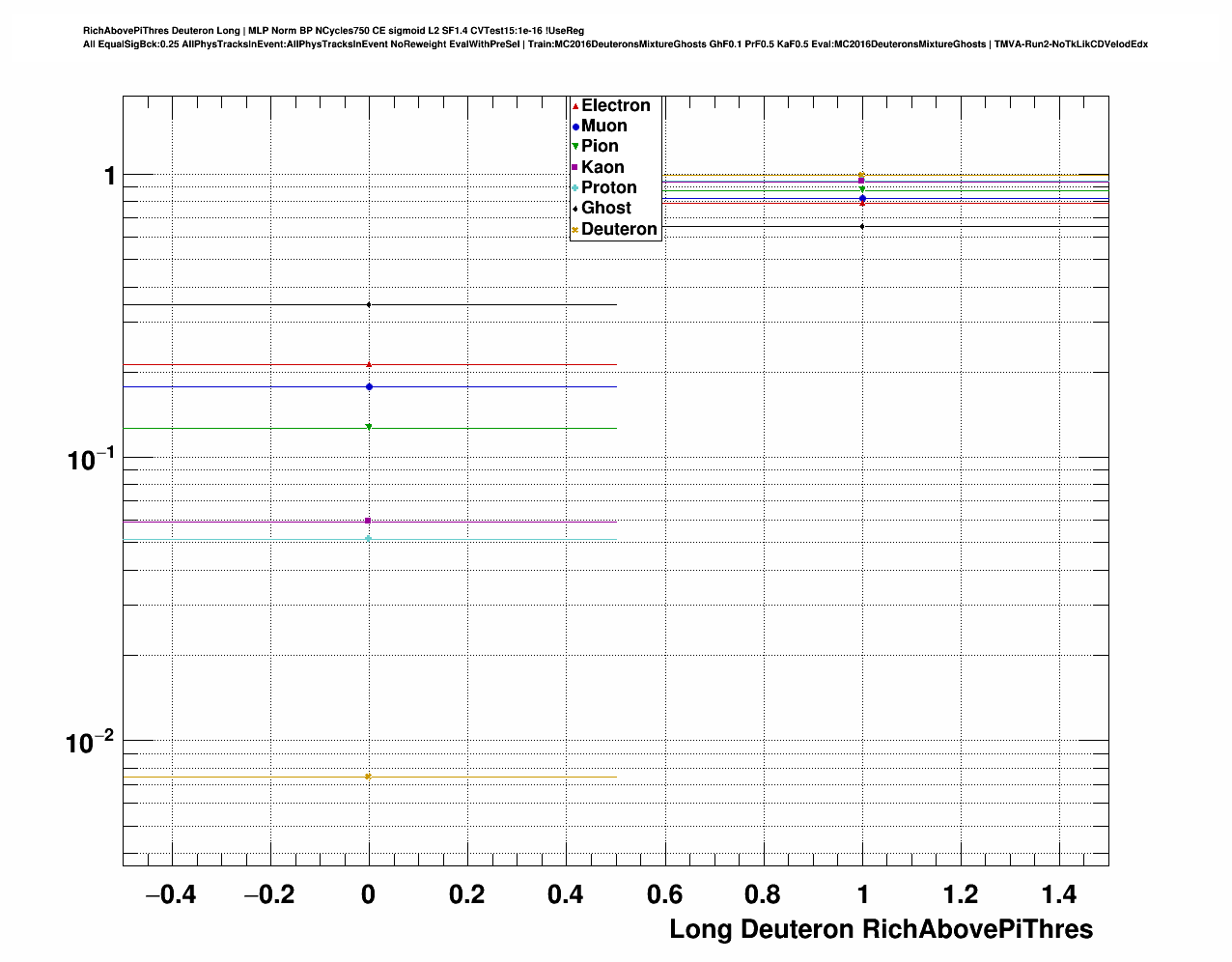Click the red Electron triangle legend marker
The image size is (1232, 962).
(575, 105)
